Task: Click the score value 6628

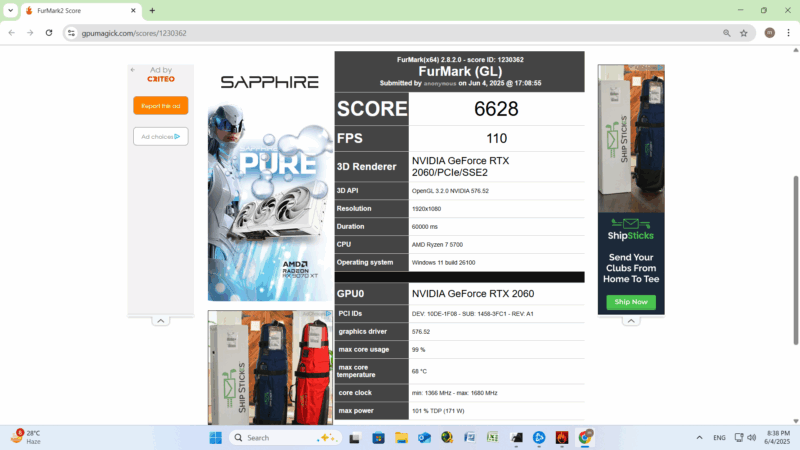Action: [496, 109]
